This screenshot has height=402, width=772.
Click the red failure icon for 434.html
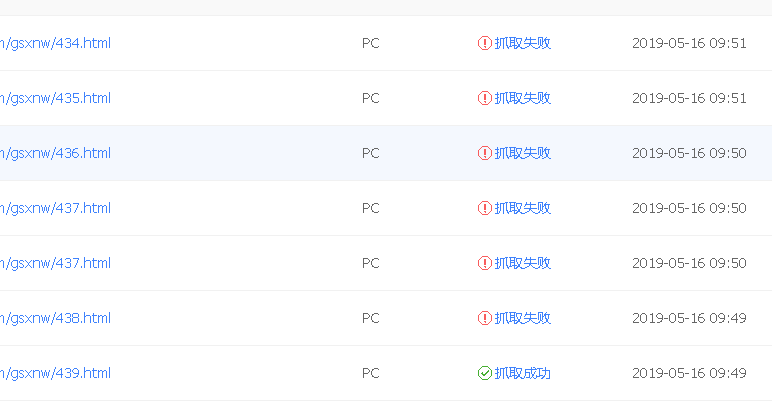[484, 43]
